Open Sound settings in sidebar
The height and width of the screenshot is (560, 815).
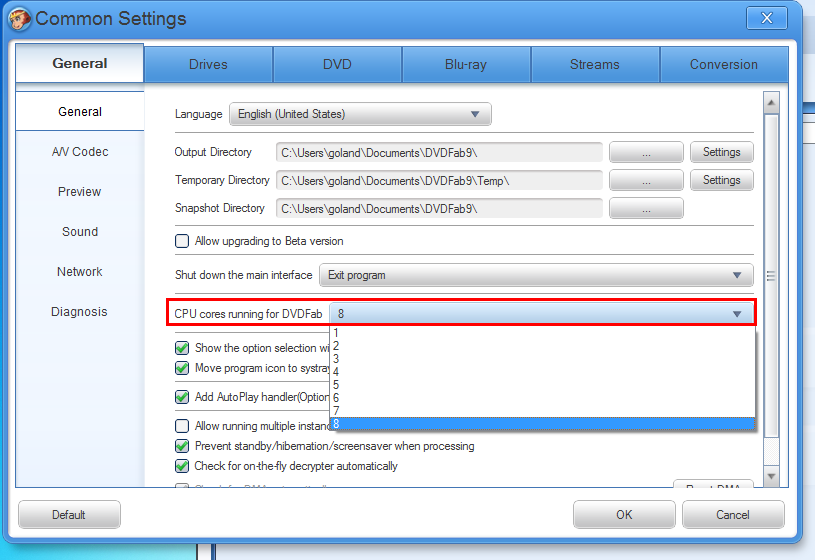80,232
